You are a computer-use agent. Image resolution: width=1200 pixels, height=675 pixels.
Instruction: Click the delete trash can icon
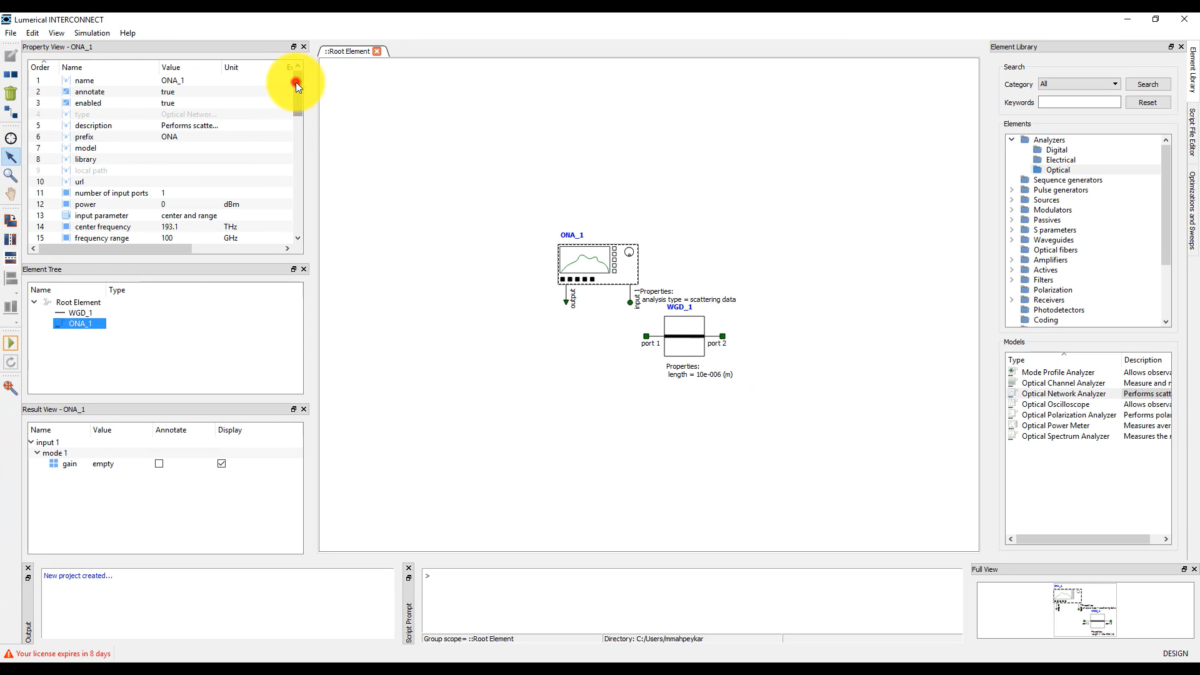coord(11,93)
